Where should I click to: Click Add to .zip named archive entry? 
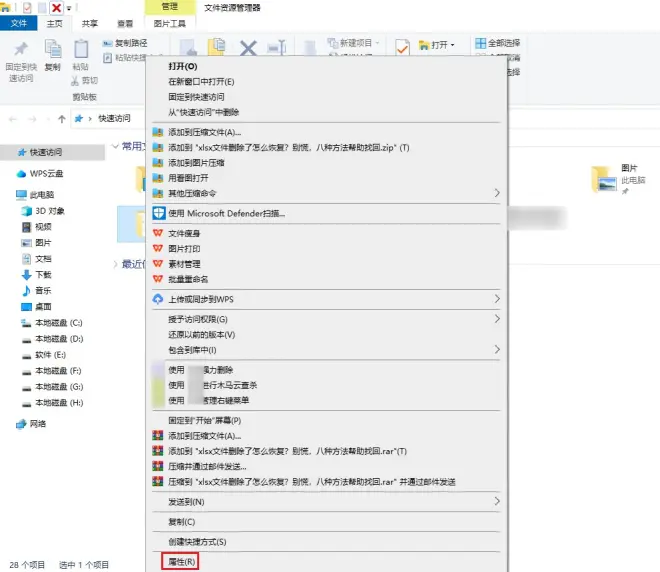click(289, 147)
